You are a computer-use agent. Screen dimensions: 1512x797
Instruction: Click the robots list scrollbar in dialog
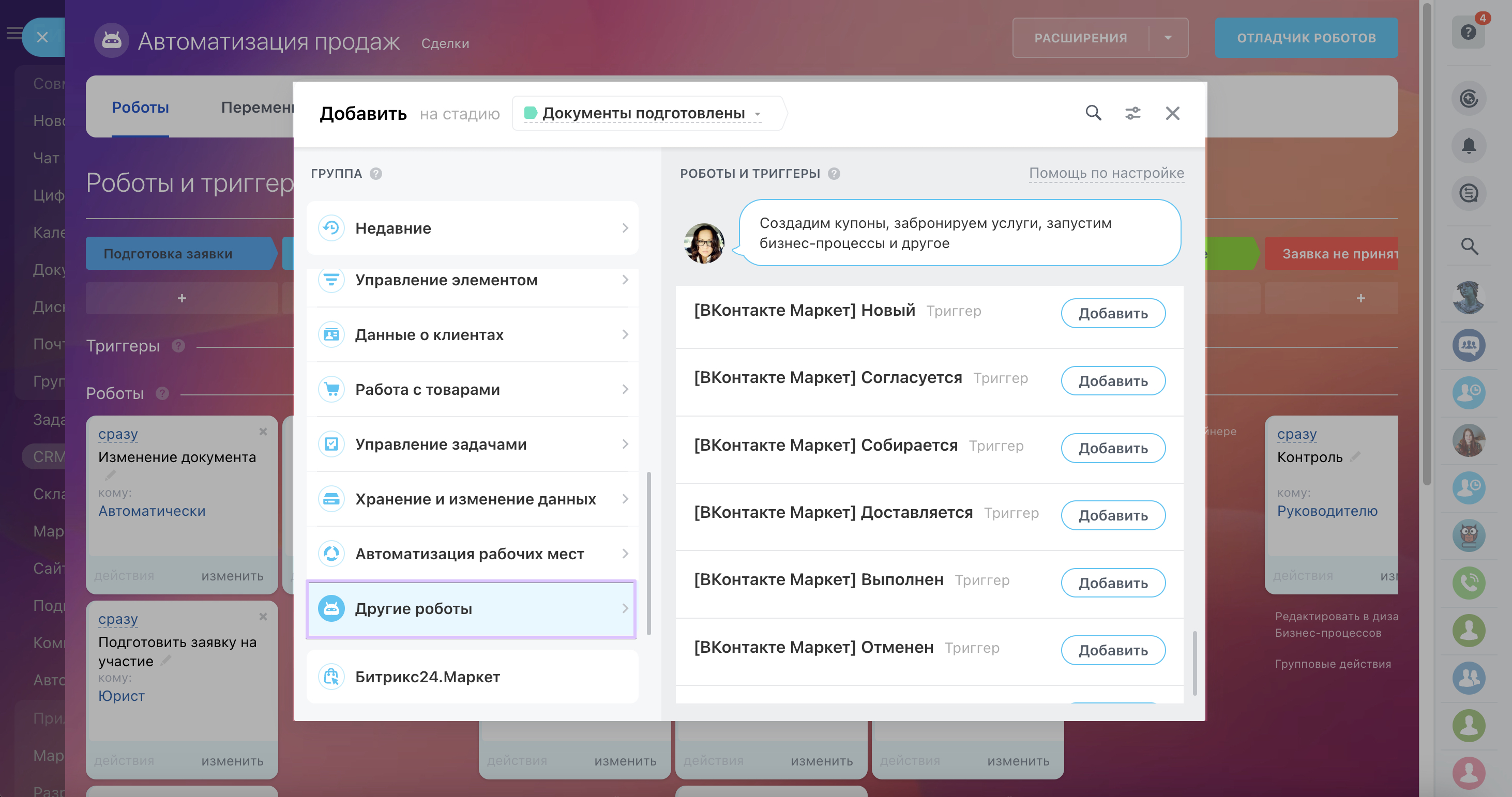(1195, 663)
